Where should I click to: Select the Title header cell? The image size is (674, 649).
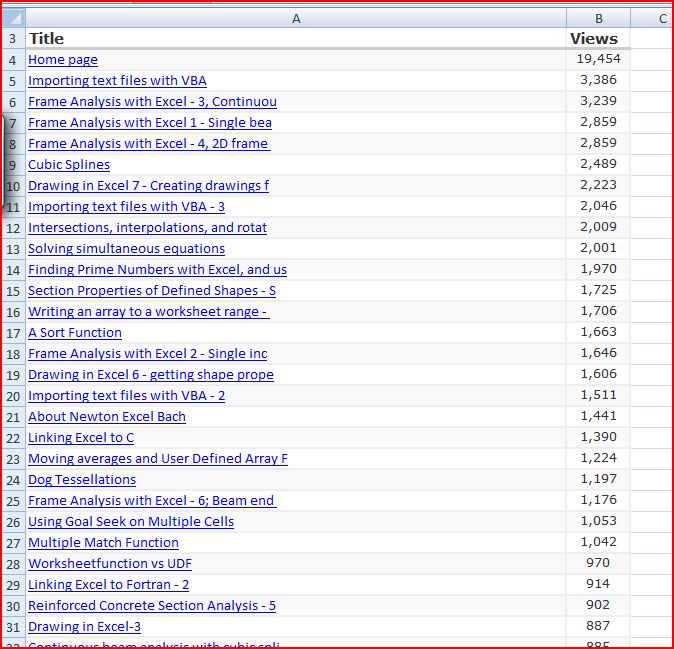pyautogui.click(x=296, y=39)
